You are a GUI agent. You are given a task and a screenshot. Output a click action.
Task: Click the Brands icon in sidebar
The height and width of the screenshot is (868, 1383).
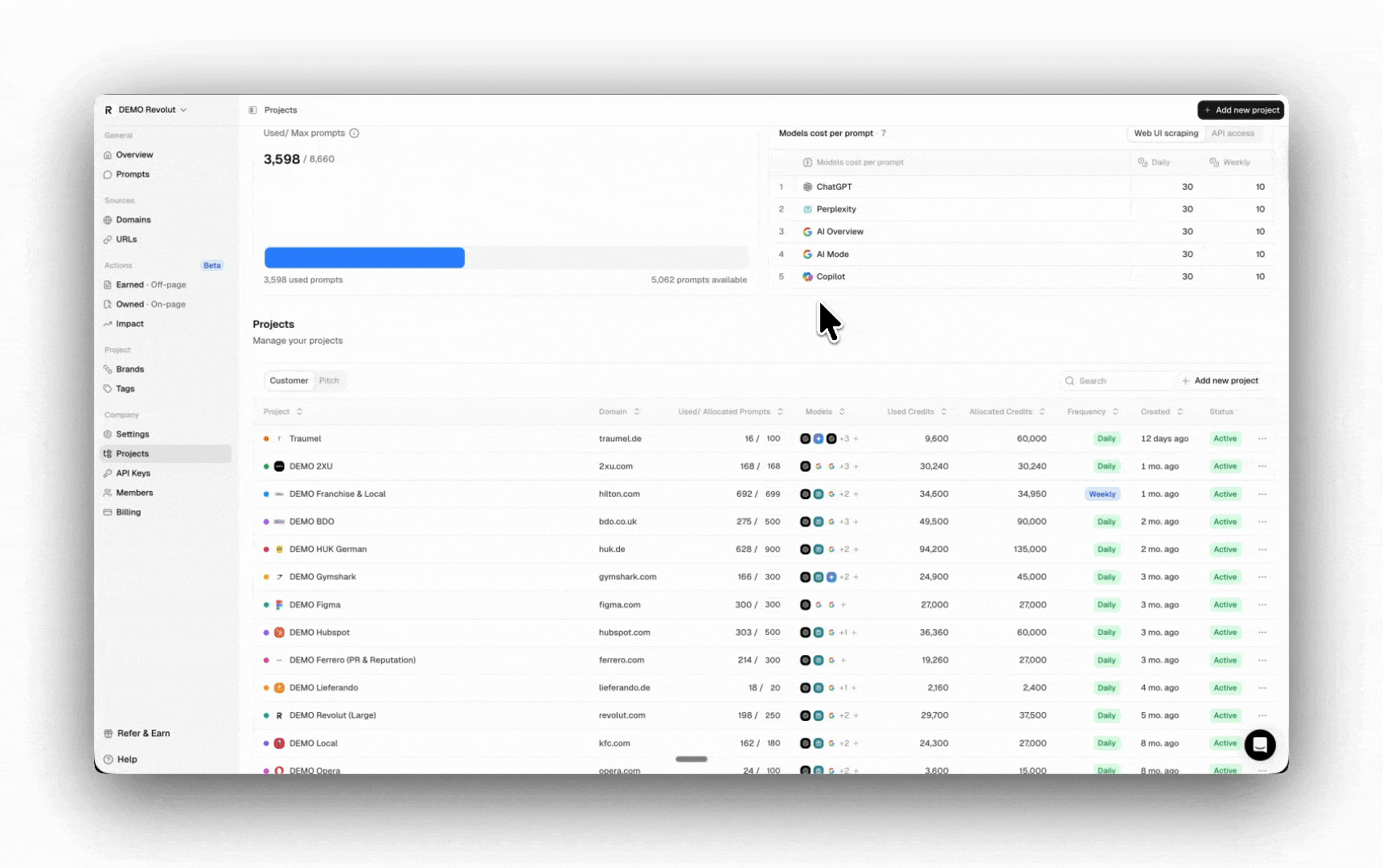pos(108,370)
